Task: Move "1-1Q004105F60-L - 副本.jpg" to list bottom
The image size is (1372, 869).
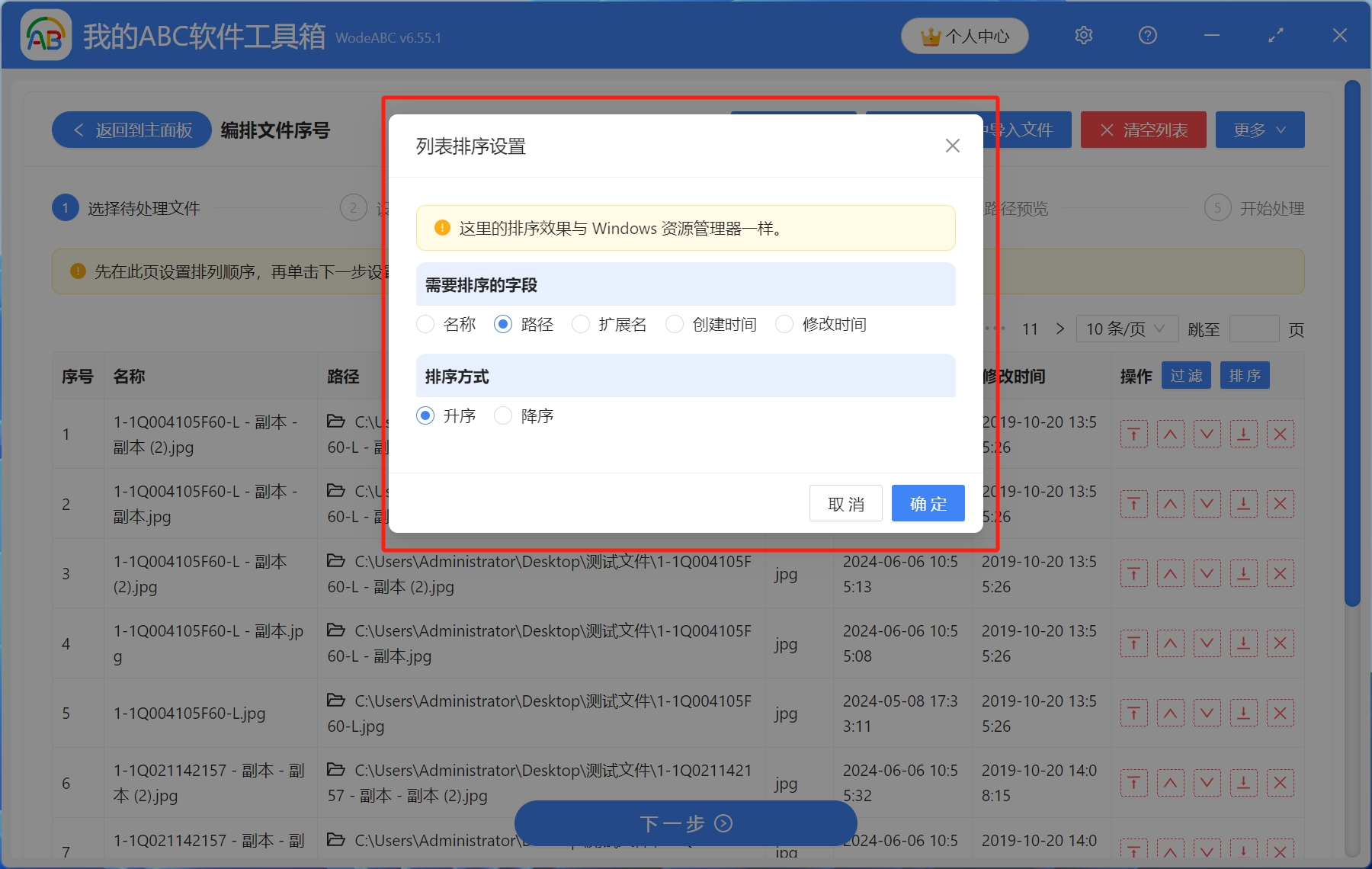Action: pos(1243,643)
